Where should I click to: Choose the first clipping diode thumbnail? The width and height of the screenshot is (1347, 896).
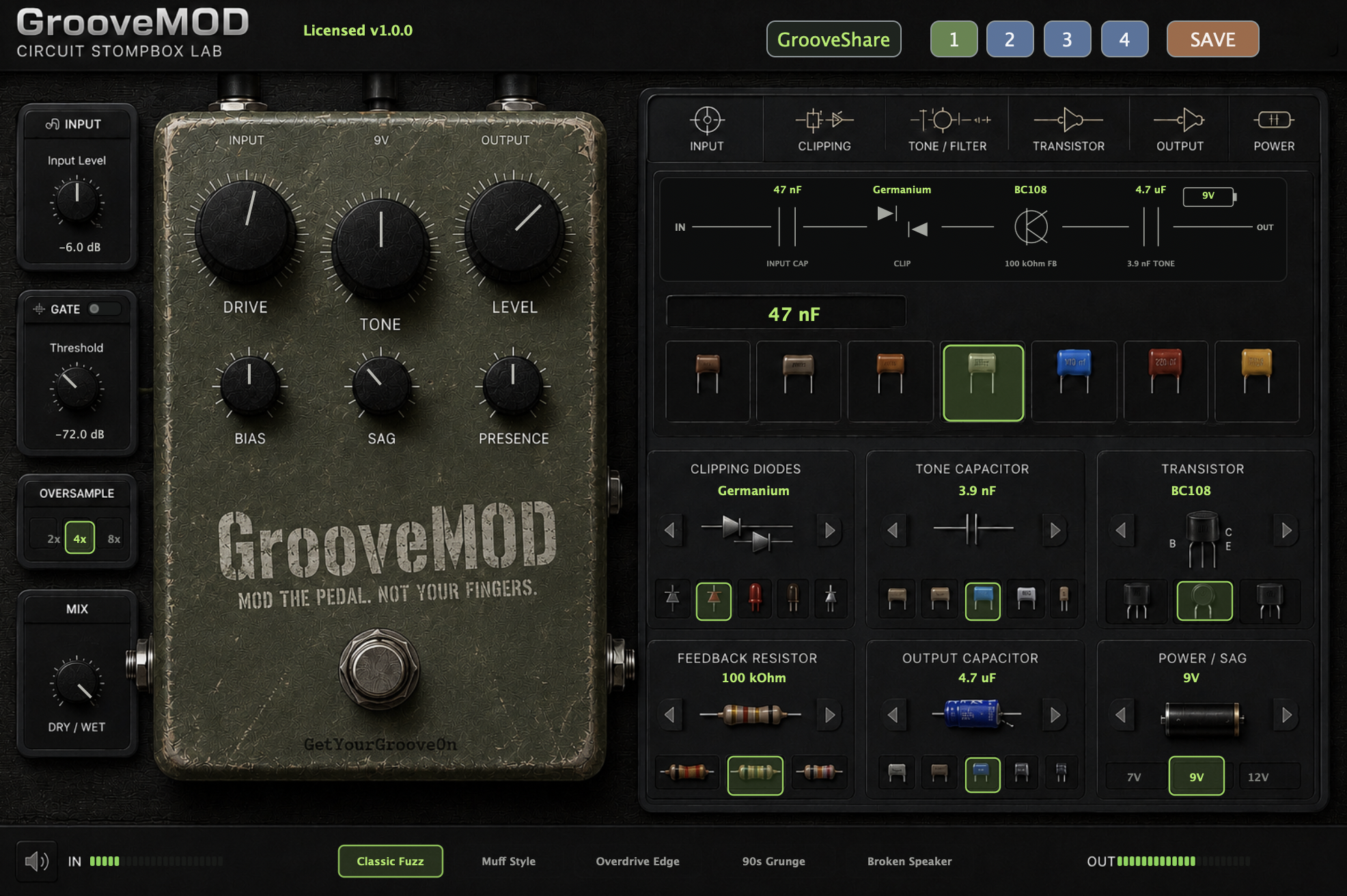tap(672, 600)
